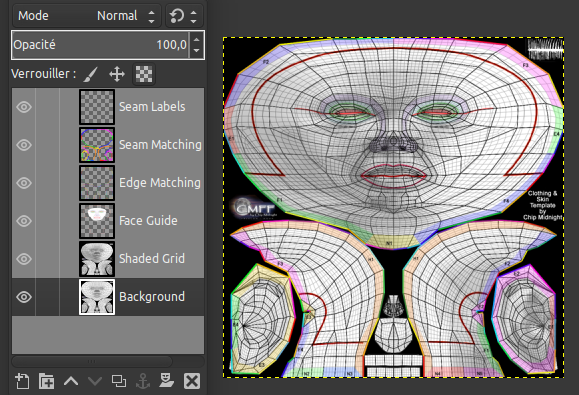Viewport: 579px width, 395px height.
Task: Click the Opacité slider bar
Action: tap(100, 45)
